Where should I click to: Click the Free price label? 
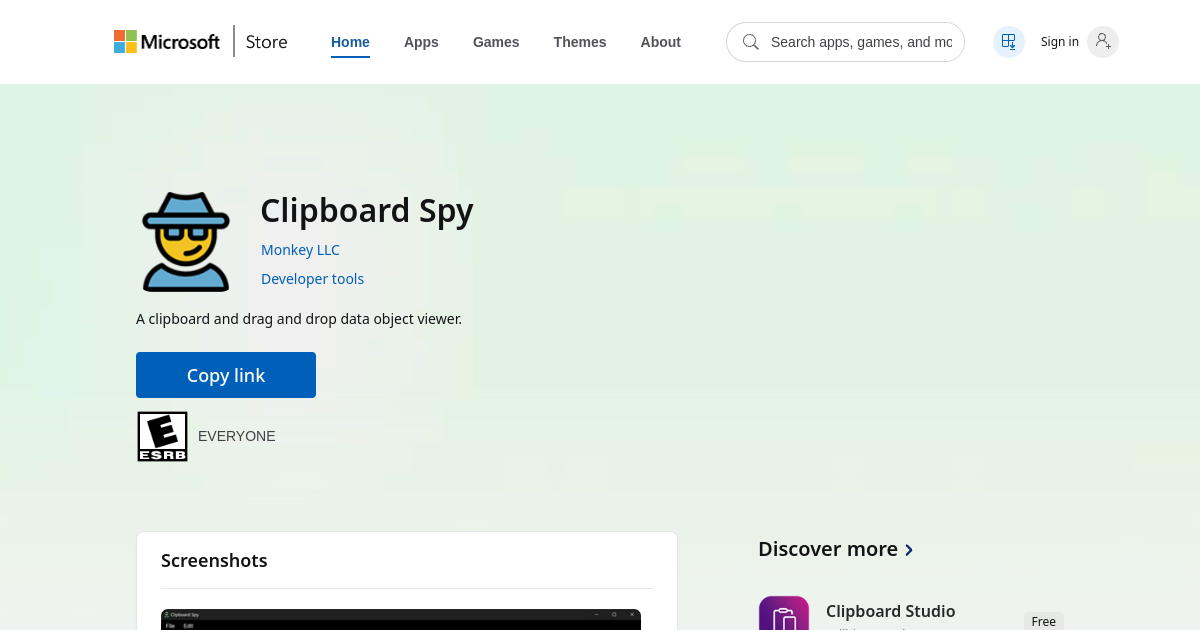coord(1044,621)
